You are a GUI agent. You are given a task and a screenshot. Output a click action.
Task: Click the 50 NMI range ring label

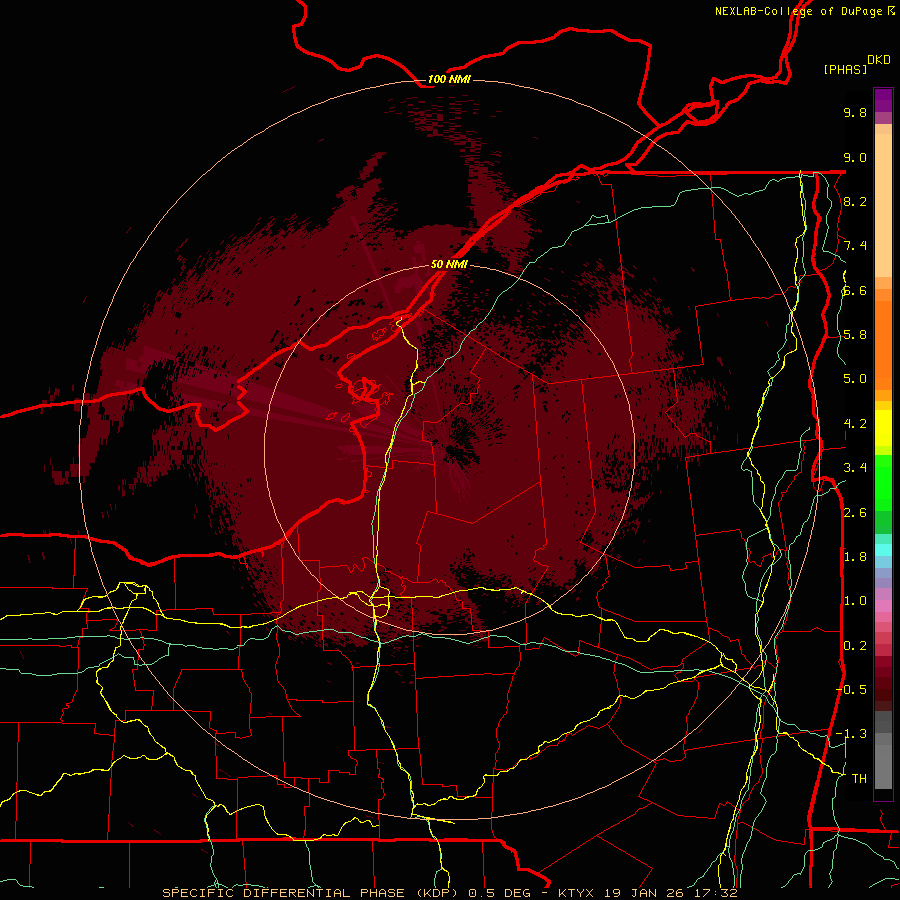coord(449,264)
